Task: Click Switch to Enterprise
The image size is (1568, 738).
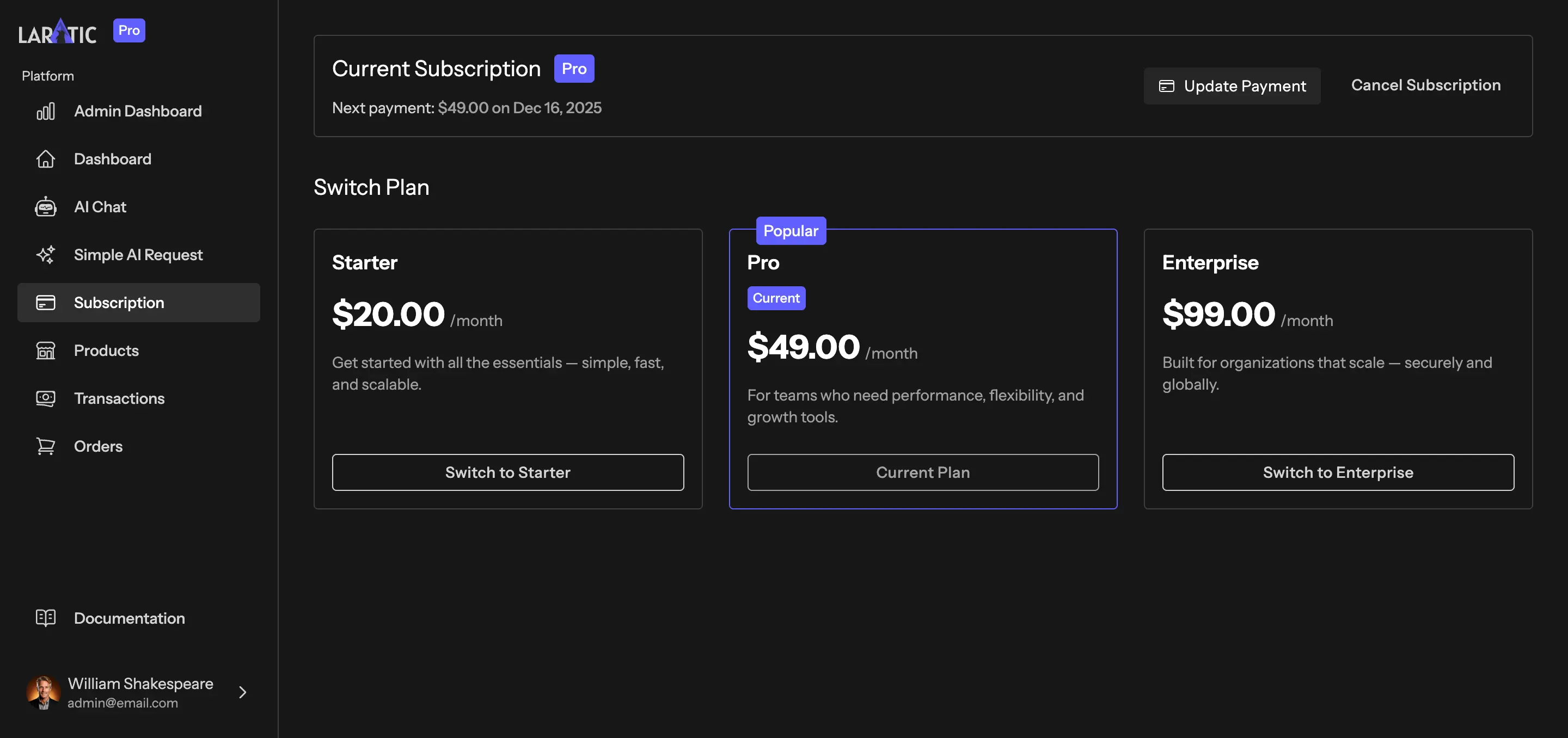Action: pyautogui.click(x=1338, y=472)
